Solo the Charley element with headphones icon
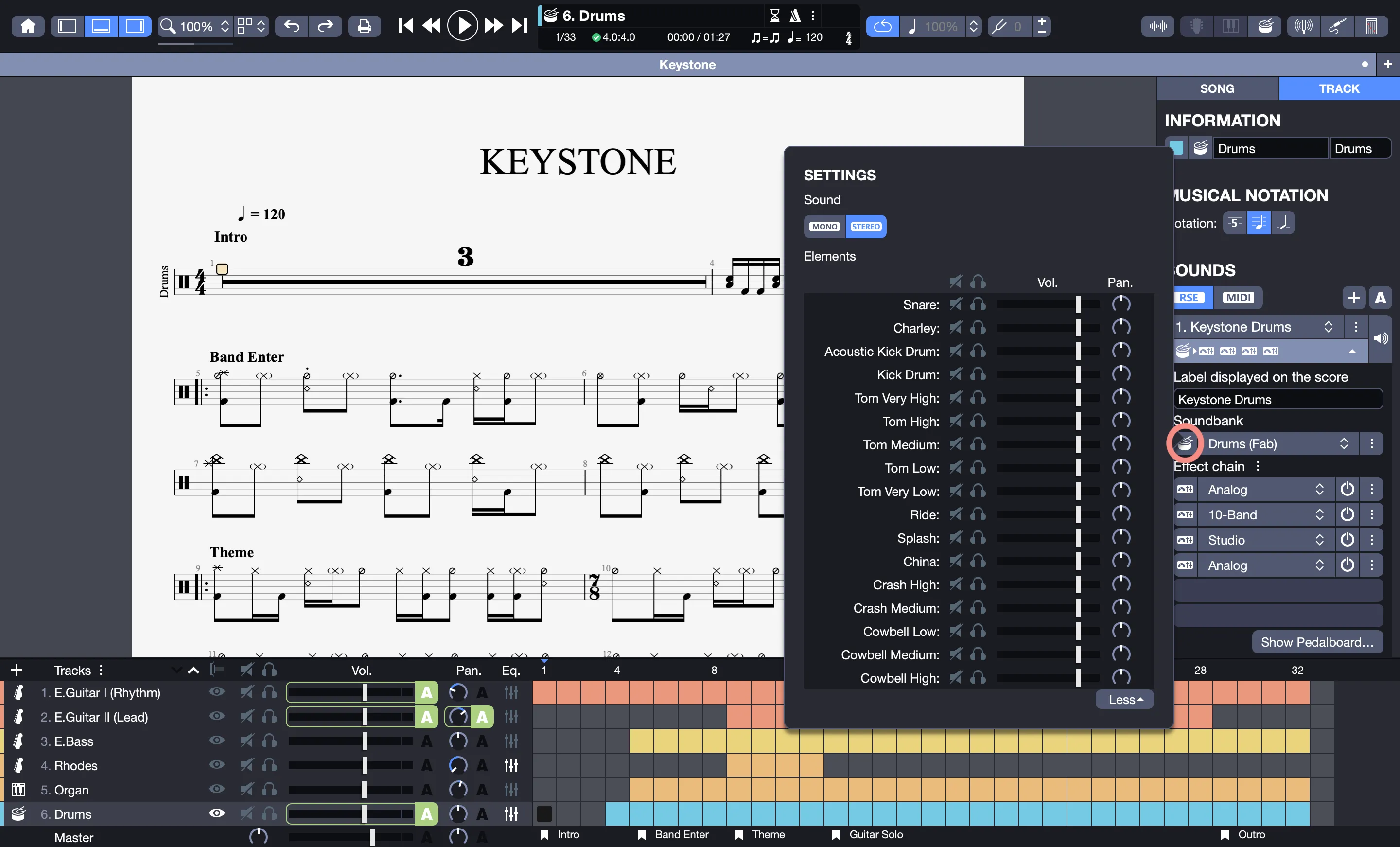 point(978,327)
